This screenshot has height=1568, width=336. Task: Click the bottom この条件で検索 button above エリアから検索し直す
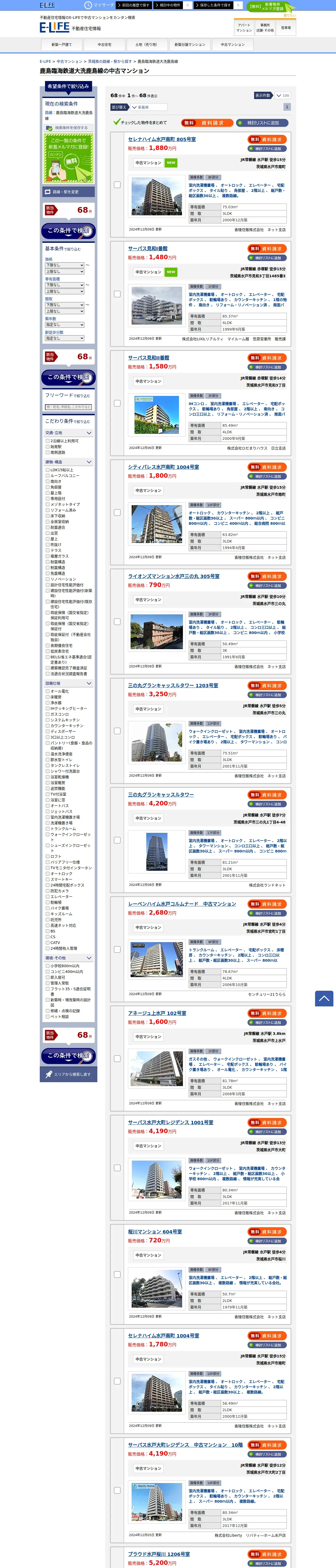(x=68, y=1056)
